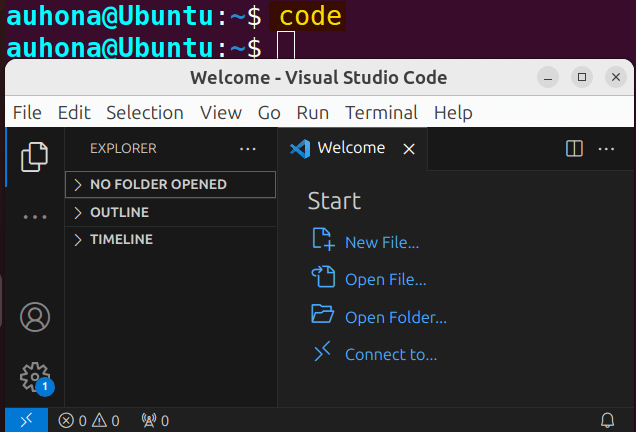Image resolution: width=636 pixels, height=432 pixels.
Task: Open the Terminal menu
Action: click(381, 112)
